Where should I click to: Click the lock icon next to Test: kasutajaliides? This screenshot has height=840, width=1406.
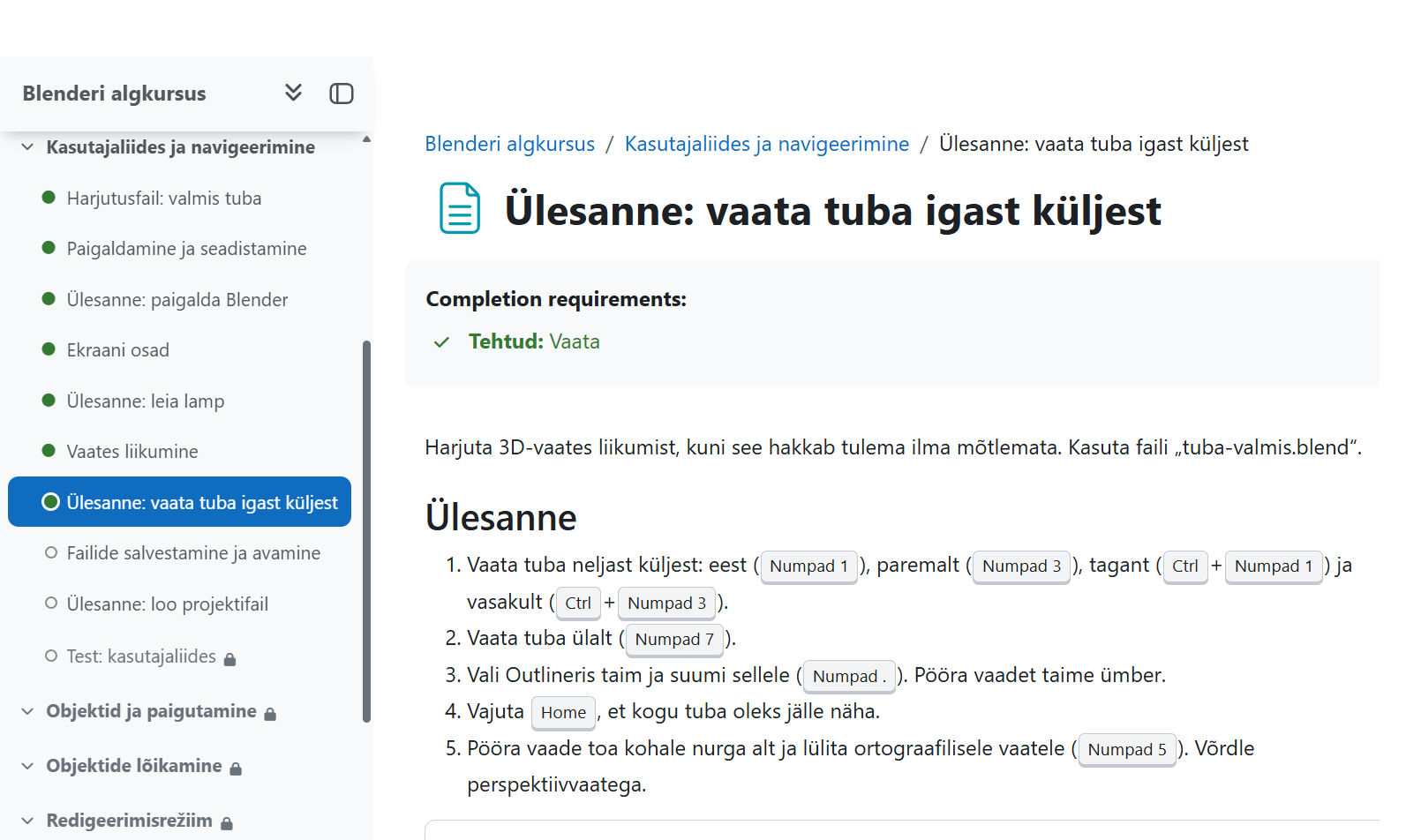(230, 659)
